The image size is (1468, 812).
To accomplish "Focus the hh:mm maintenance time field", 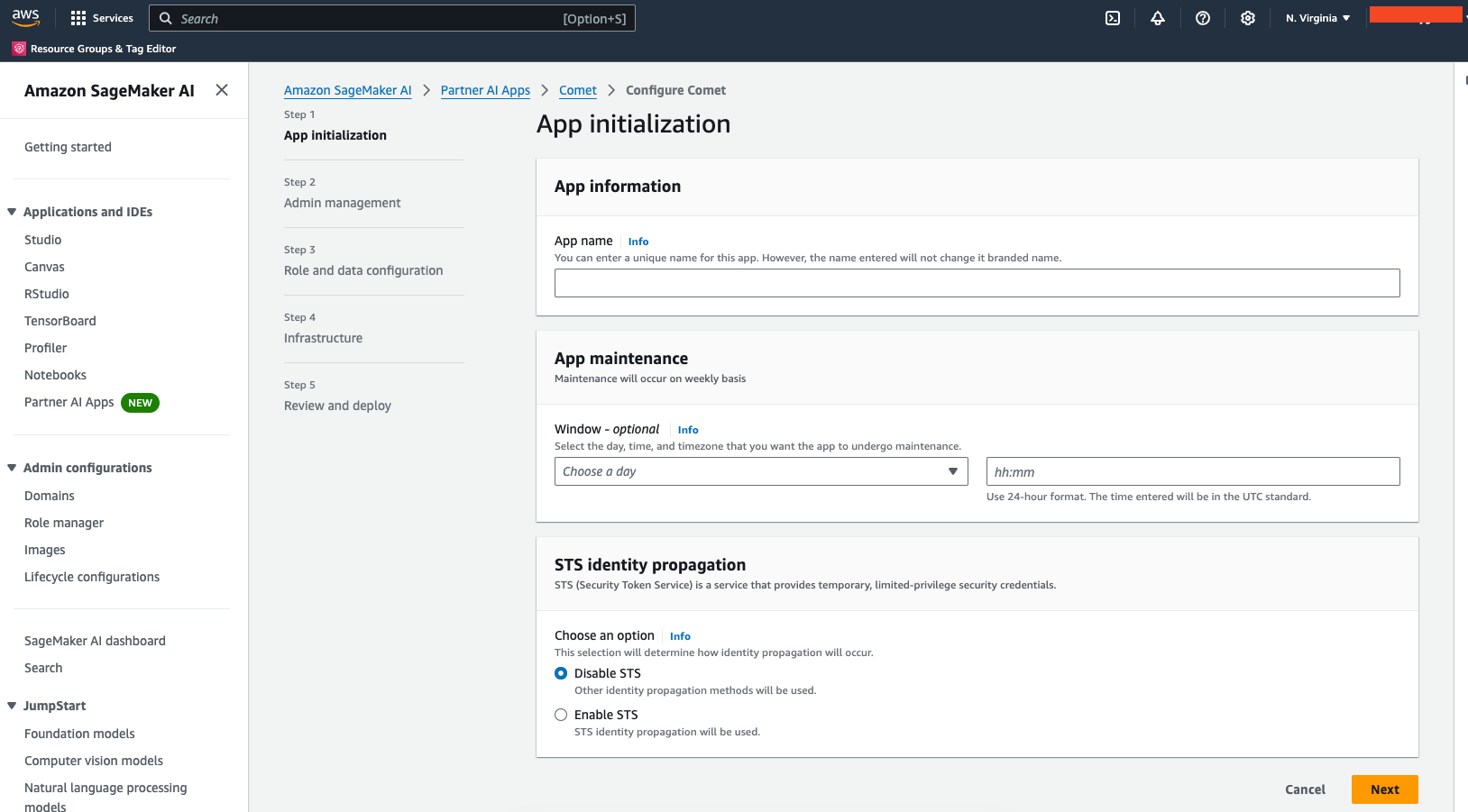I will [1193, 471].
